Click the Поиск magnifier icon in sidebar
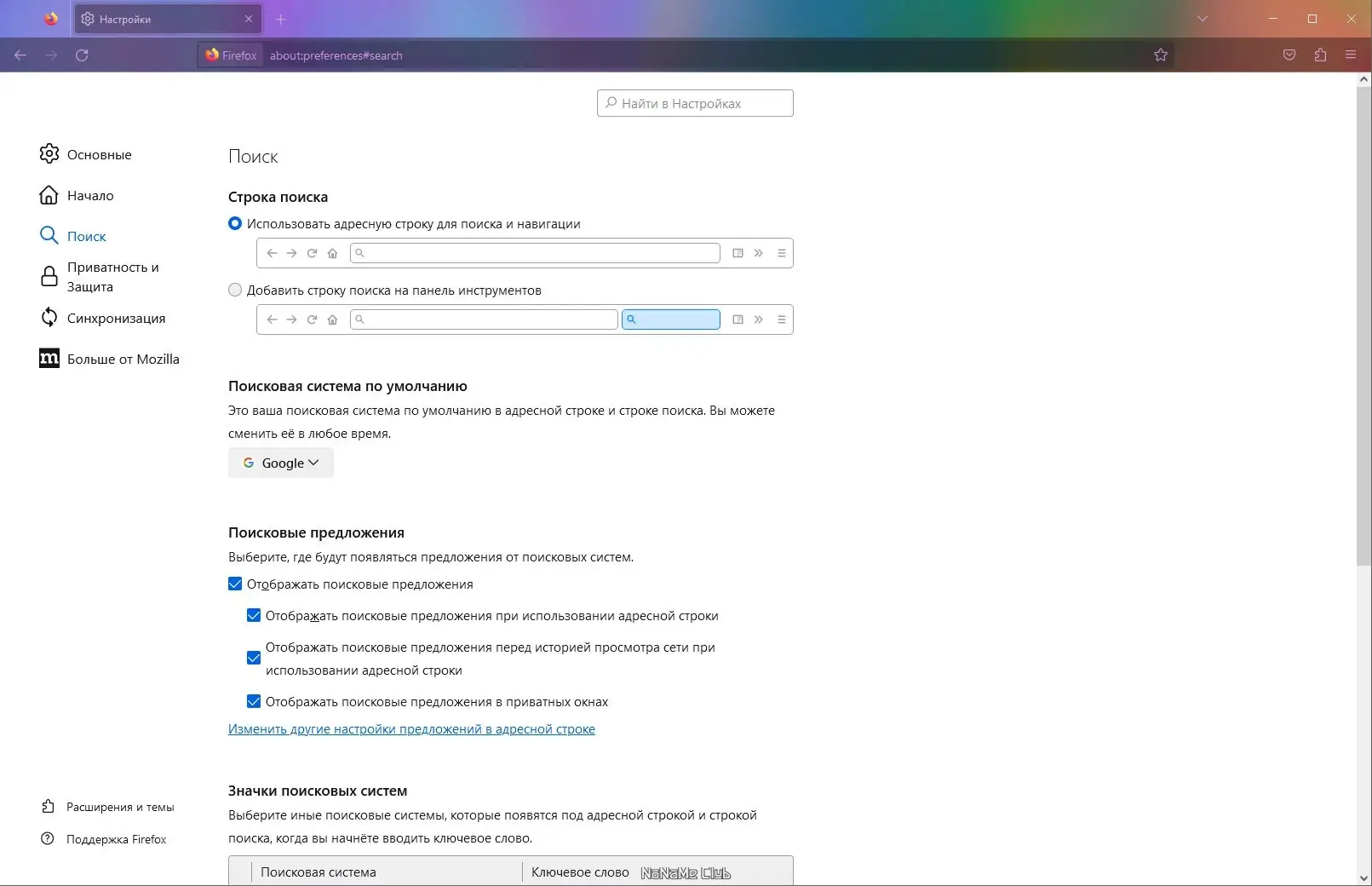This screenshot has height=886, width=1372. point(49,236)
